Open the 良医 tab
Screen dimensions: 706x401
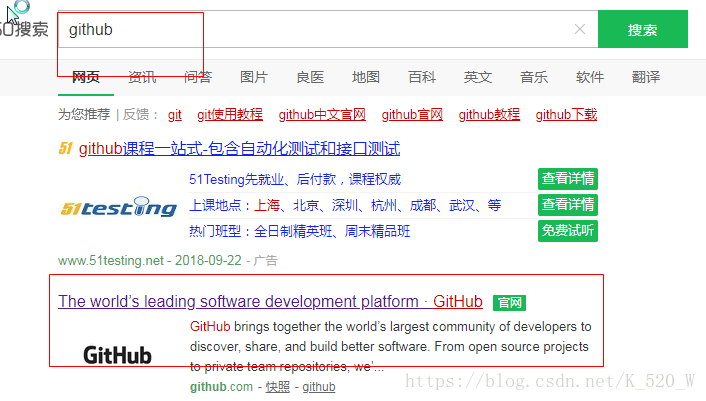(x=310, y=77)
